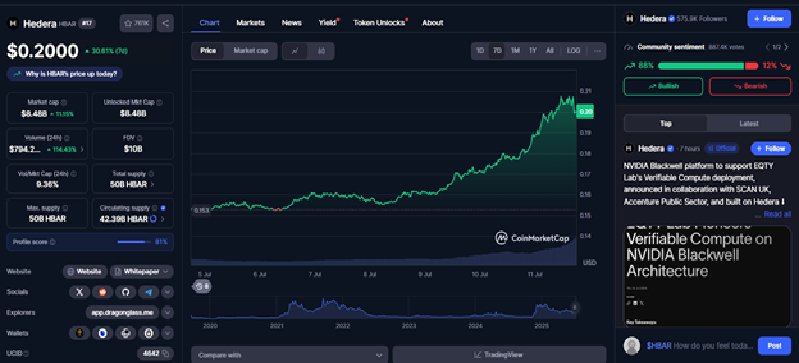This screenshot has height=363, width=799.
Task: Open the Yield tab
Action: pyautogui.click(x=328, y=23)
